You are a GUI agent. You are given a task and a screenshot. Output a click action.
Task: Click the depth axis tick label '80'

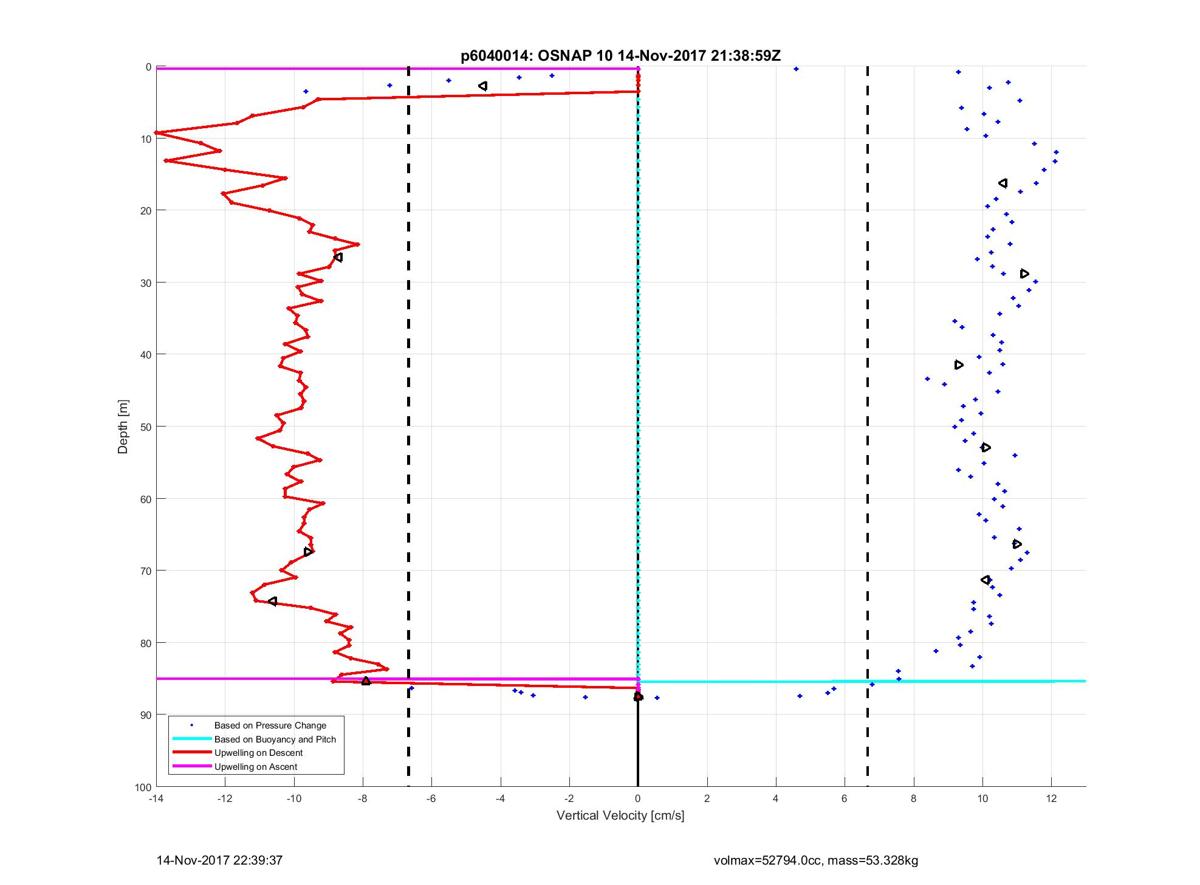tap(145, 642)
